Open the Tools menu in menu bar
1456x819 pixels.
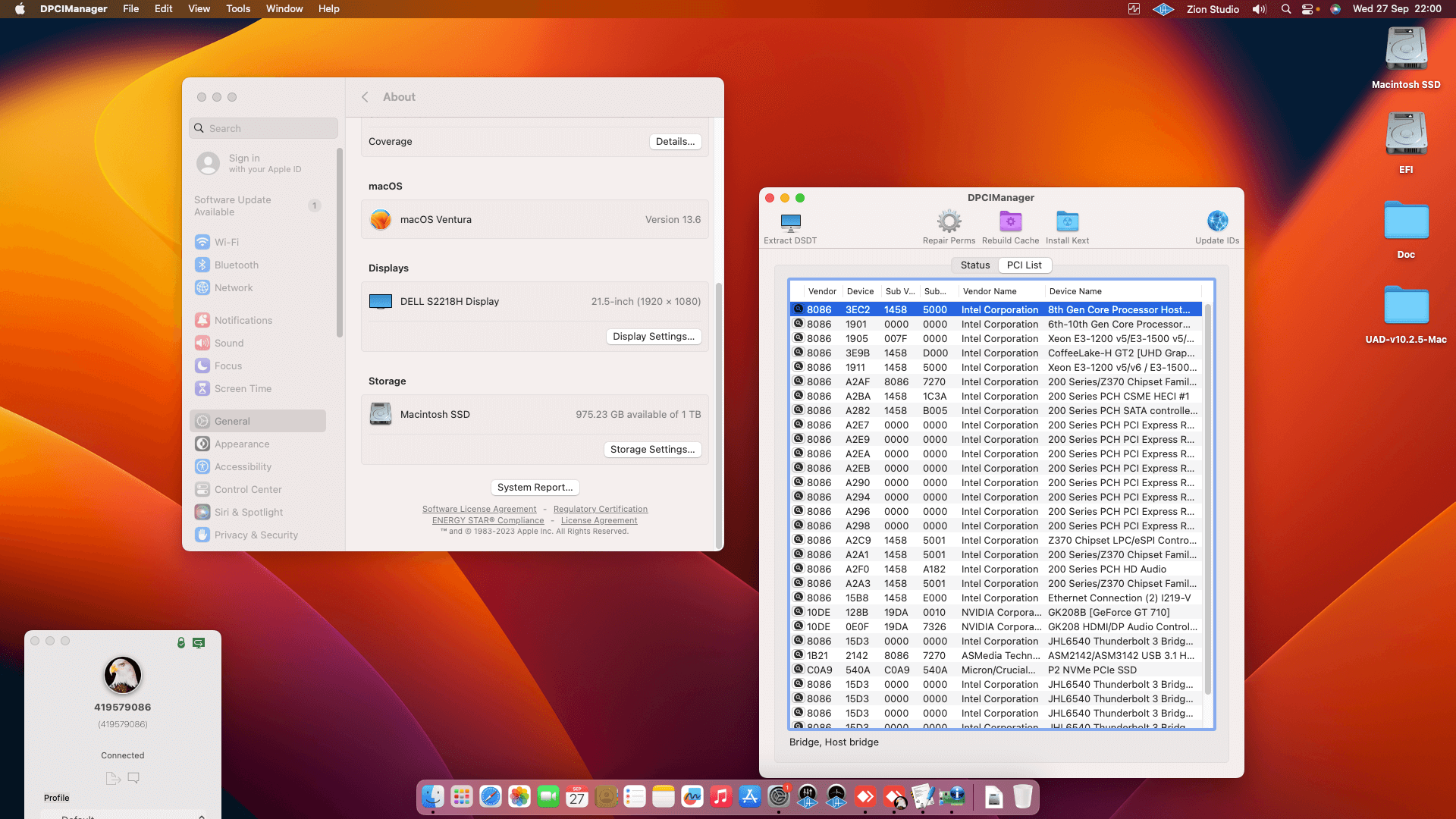click(x=237, y=9)
